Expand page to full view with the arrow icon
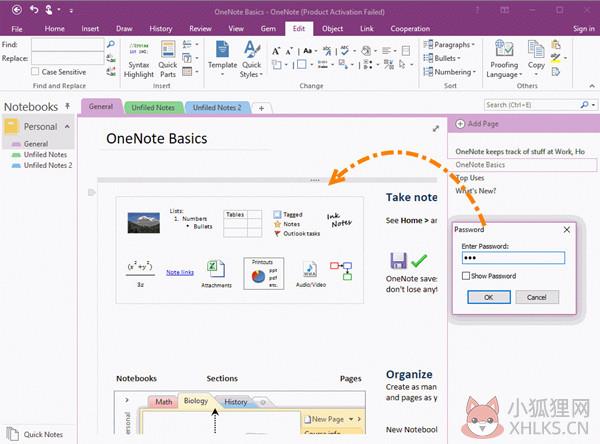 pos(435,129)
